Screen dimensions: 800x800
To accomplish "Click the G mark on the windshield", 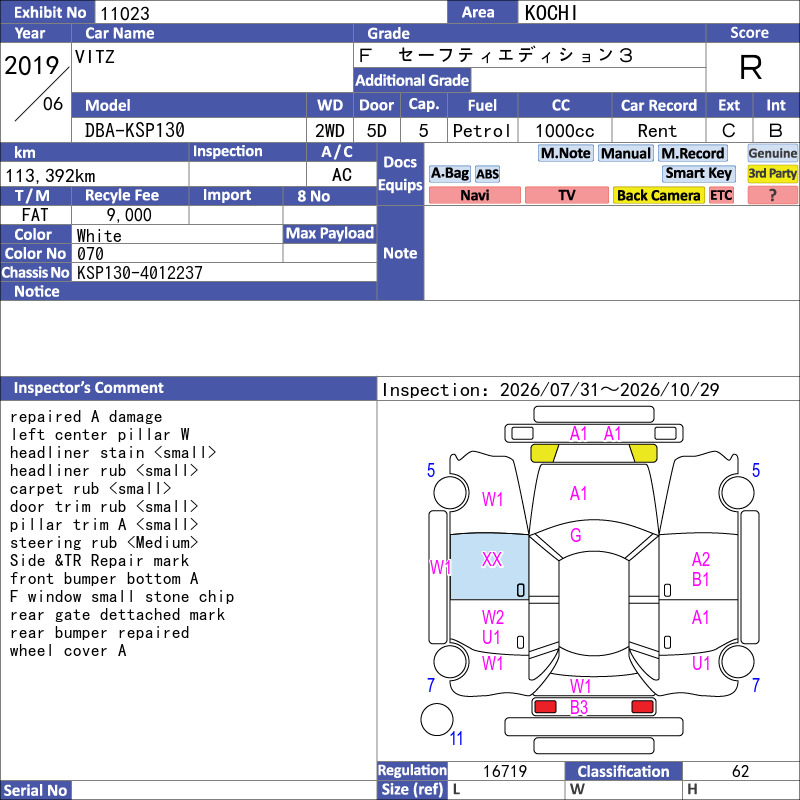I will [576, 535].
